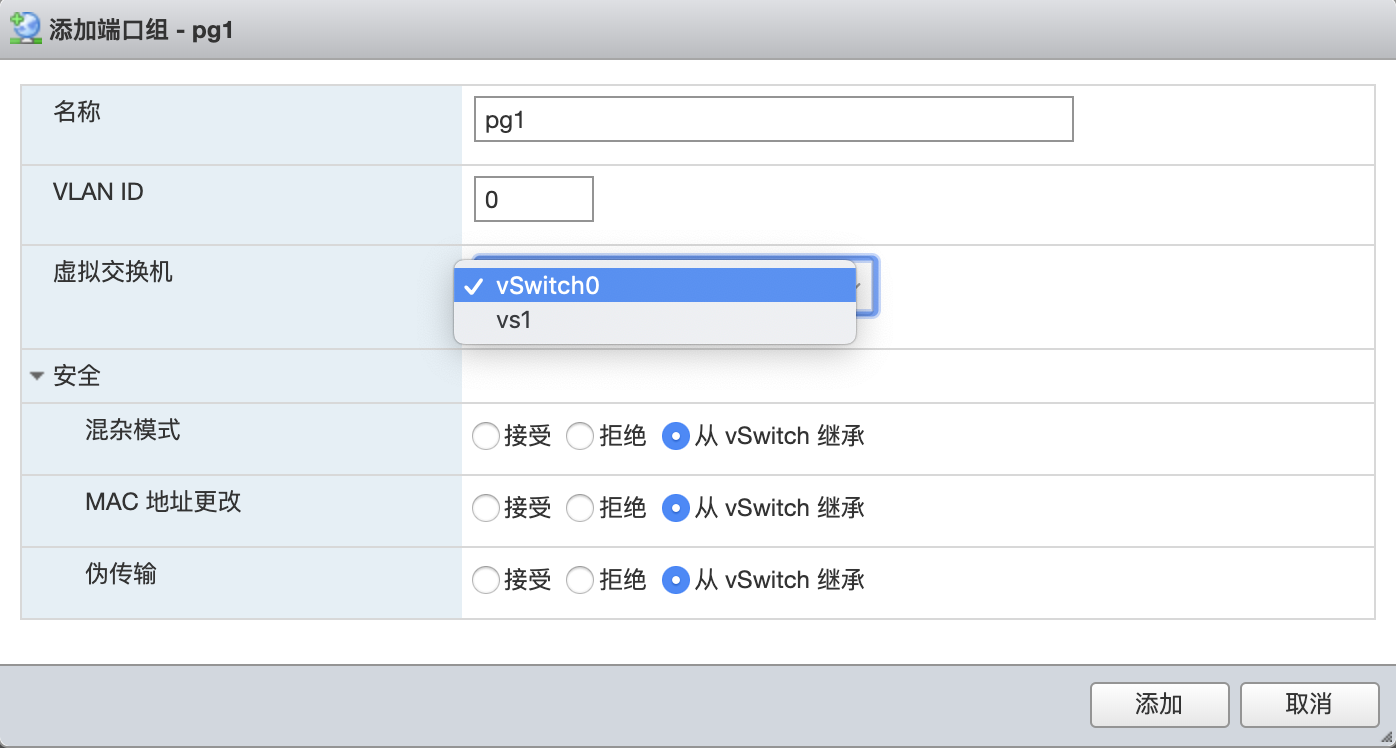Collapse the 安全 section
The height and width of the screenshot is (748, 1396).
[x=37, y=375]
